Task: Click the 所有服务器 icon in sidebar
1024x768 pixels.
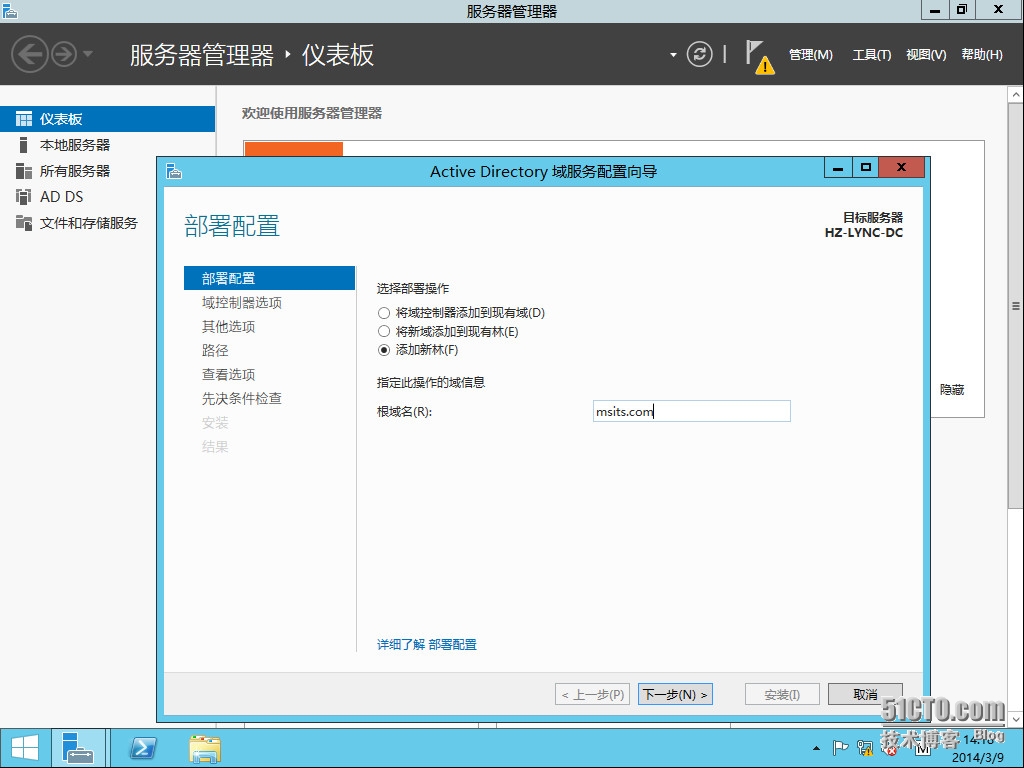Action: (x=24, y=171)
